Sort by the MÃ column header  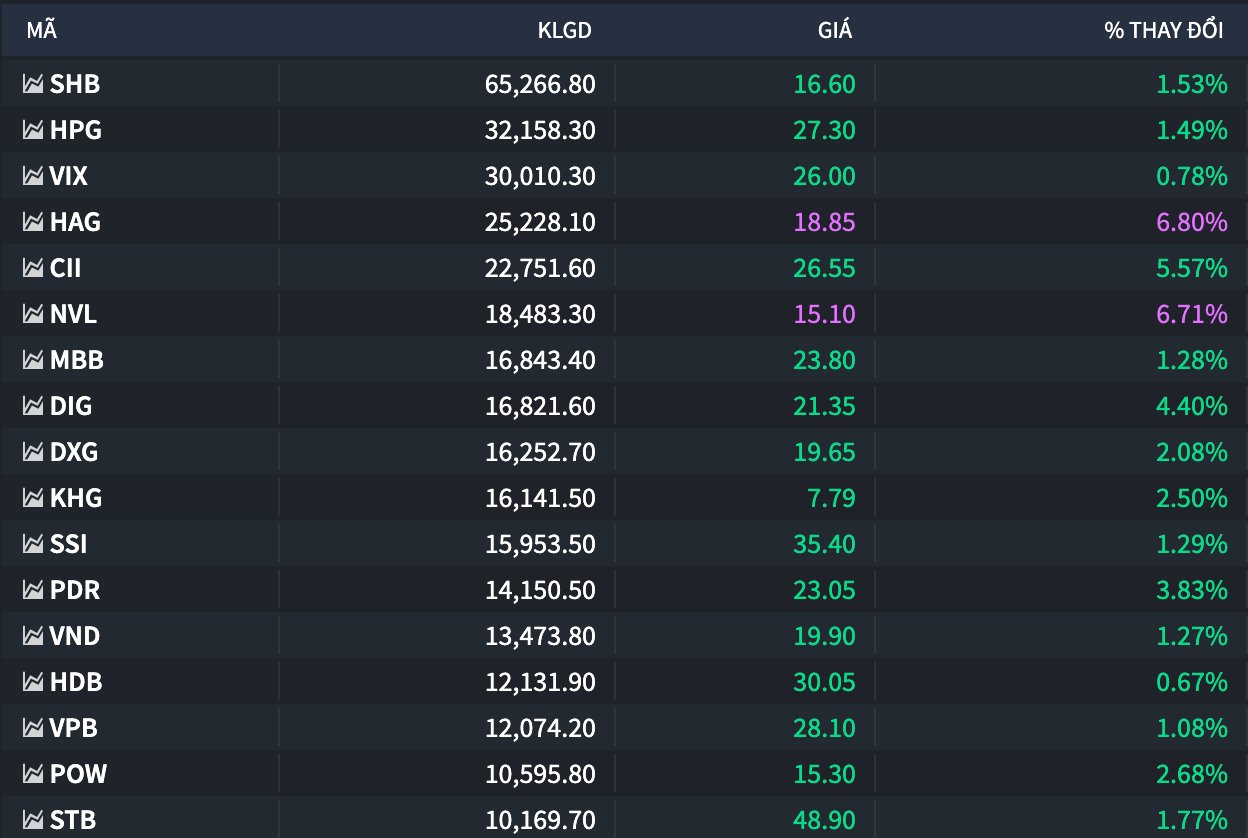pyautogui.click(x=42, y=30)
